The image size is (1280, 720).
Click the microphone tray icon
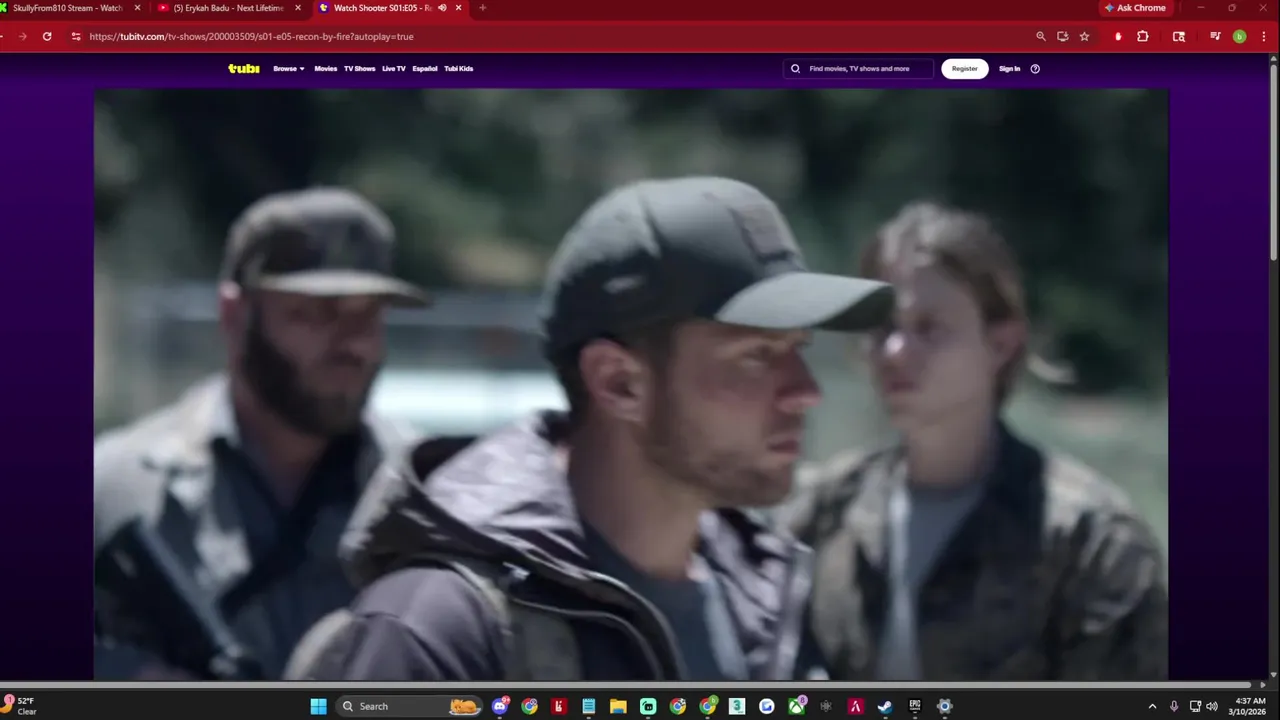coord(1174,706)
